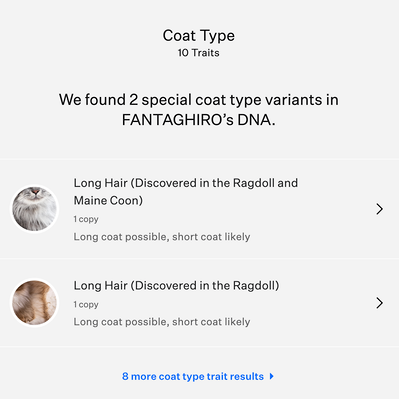Expand the Ragdoll and Maine Coon chevron
The height and width of the screenshot is (399, 399).
pos(379,209)
